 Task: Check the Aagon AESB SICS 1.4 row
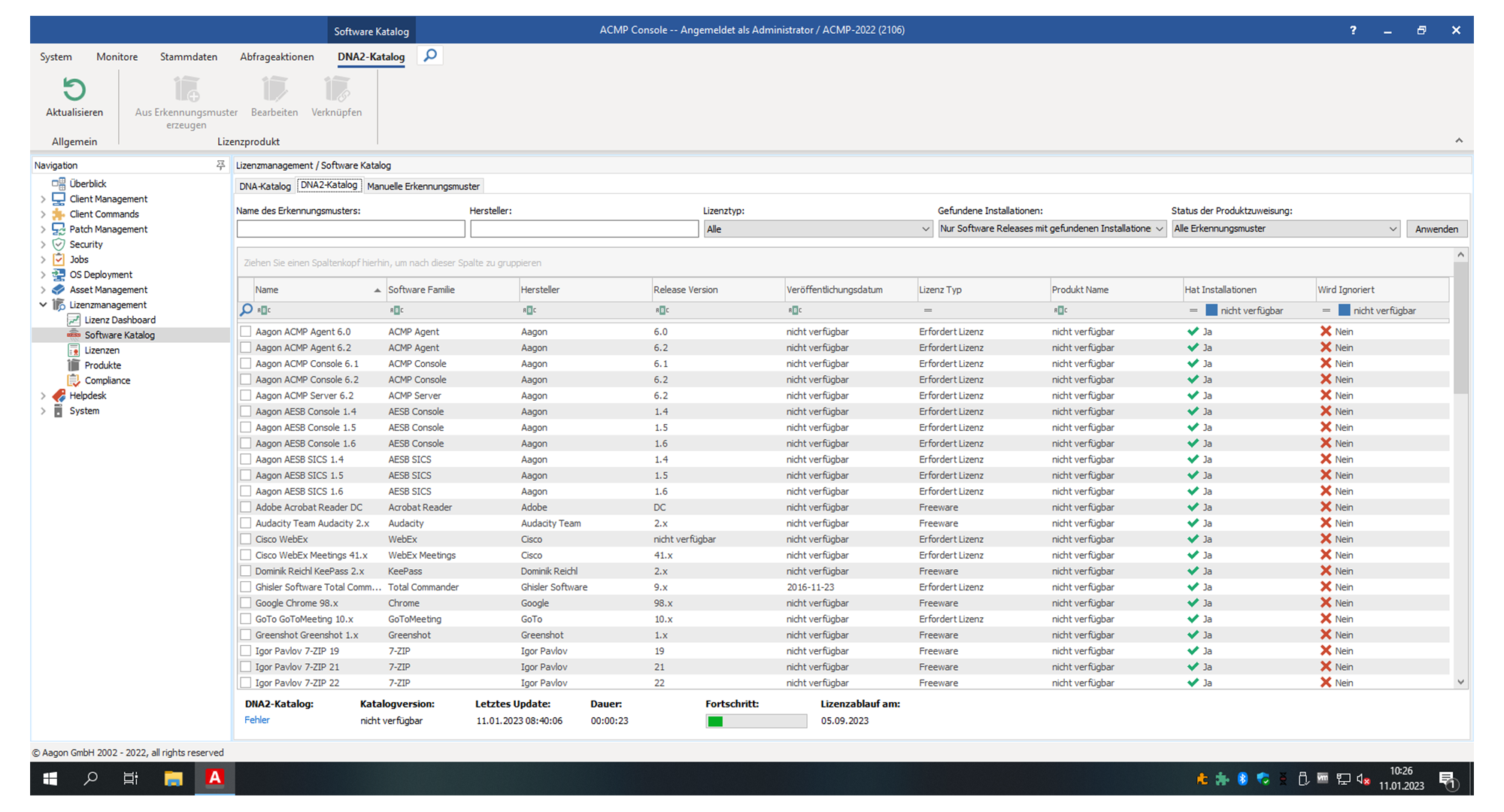(245, 459)
